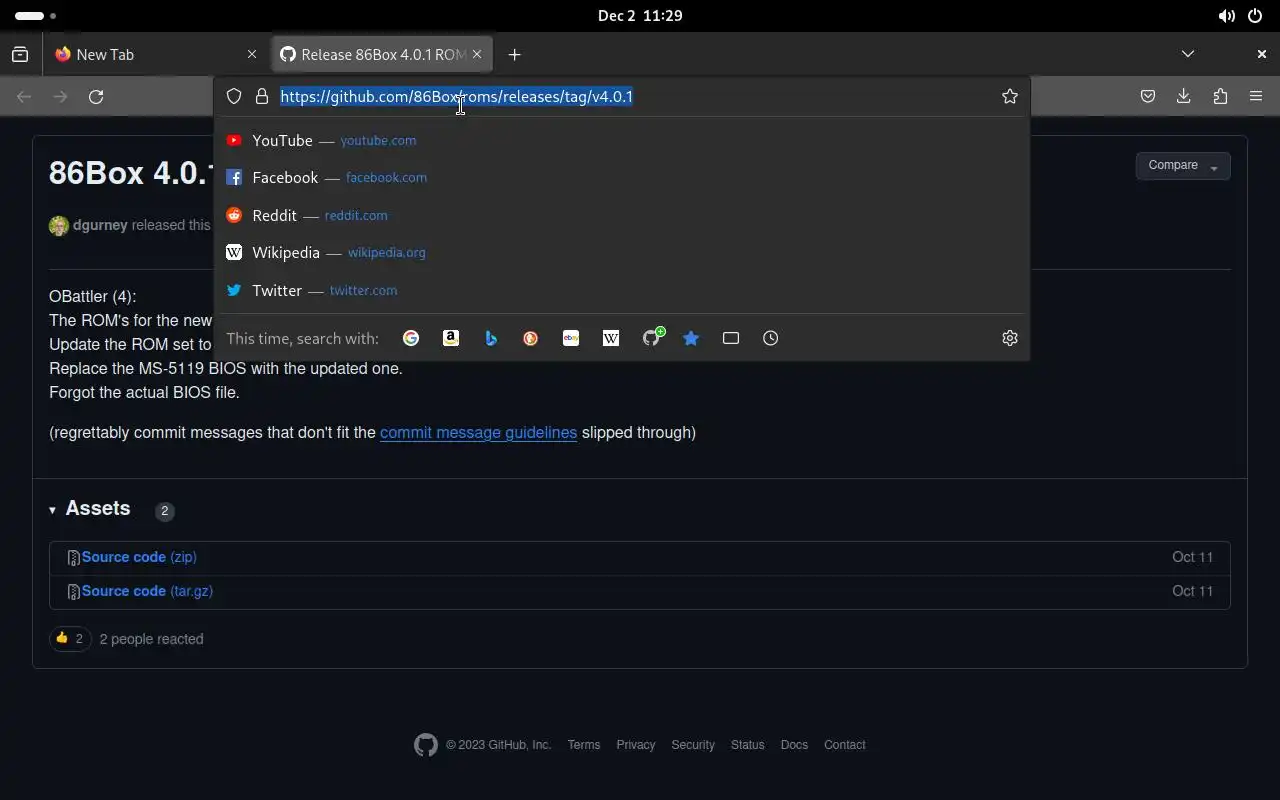Search history via clock icon
This screenshot has height=800, width=1280.
tap(771, 338)
